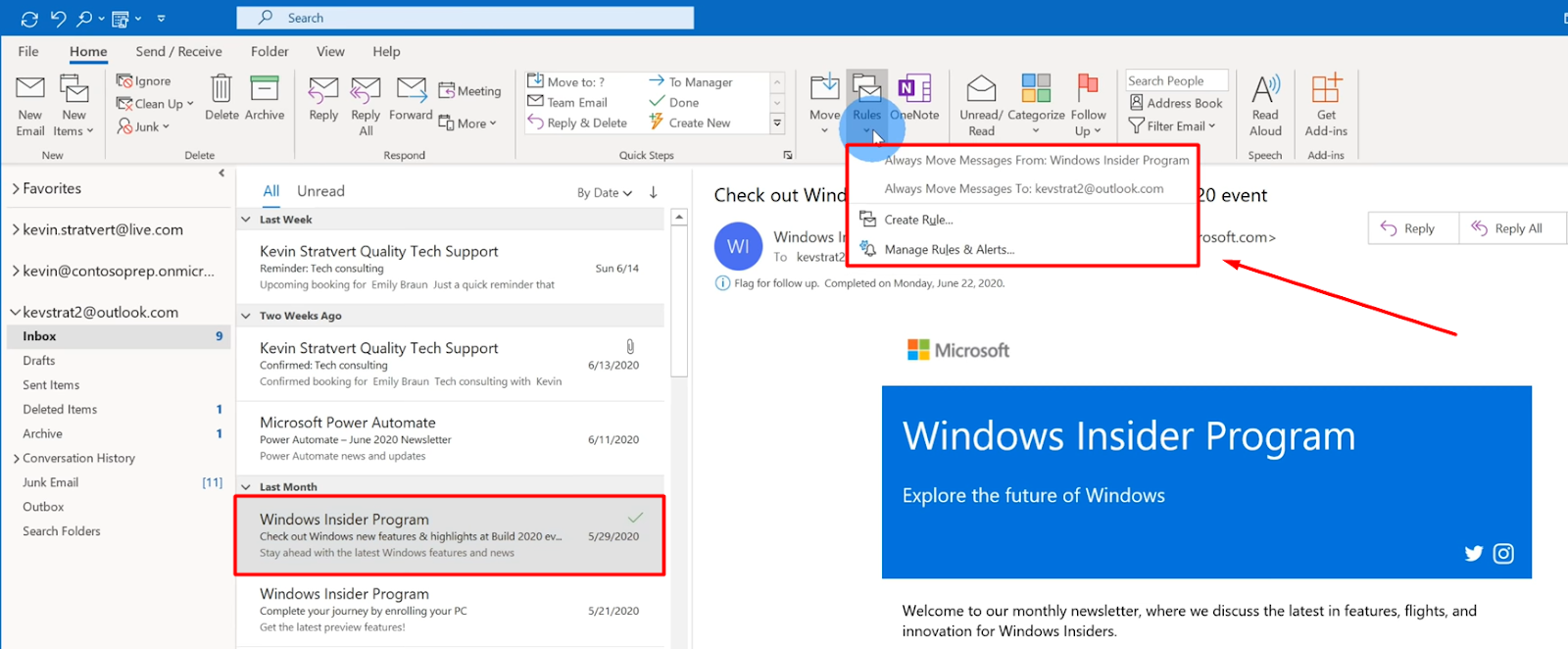Switch to the View ribbon tab
The image size is (1568, 649).
click(x=330, y=51)
